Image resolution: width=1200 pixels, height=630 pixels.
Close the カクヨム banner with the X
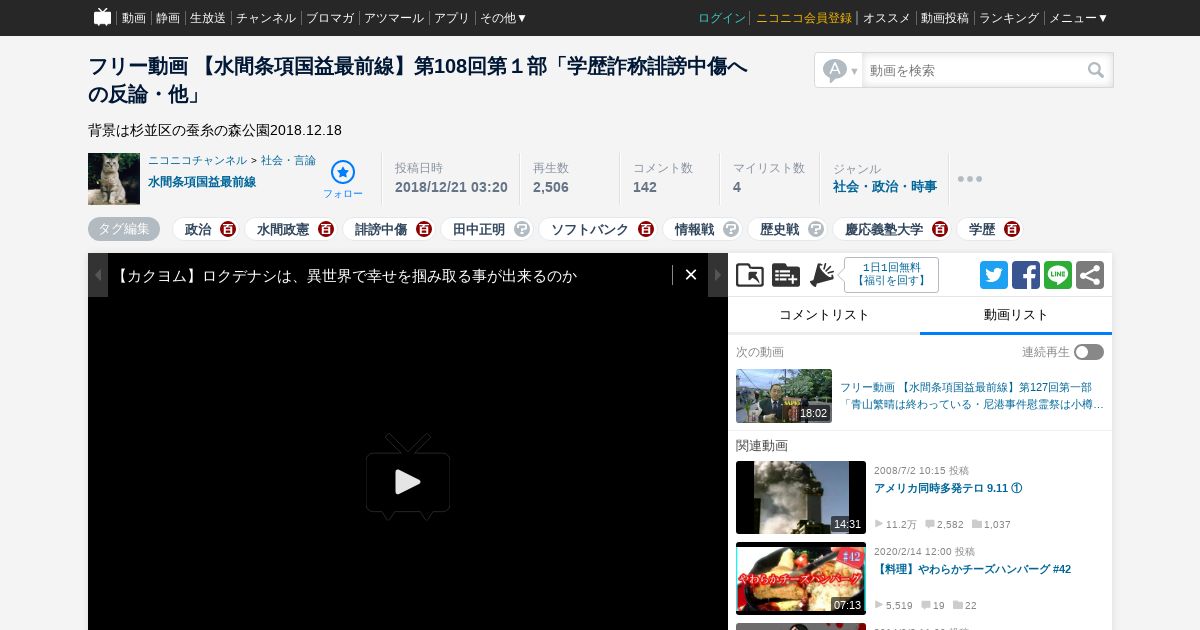coord(690,275)
